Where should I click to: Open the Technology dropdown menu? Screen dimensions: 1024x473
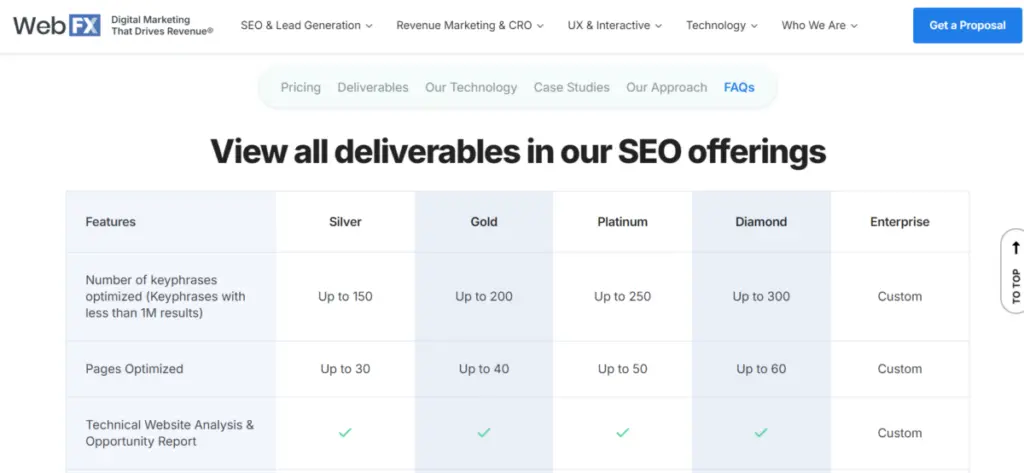point(721,25)
